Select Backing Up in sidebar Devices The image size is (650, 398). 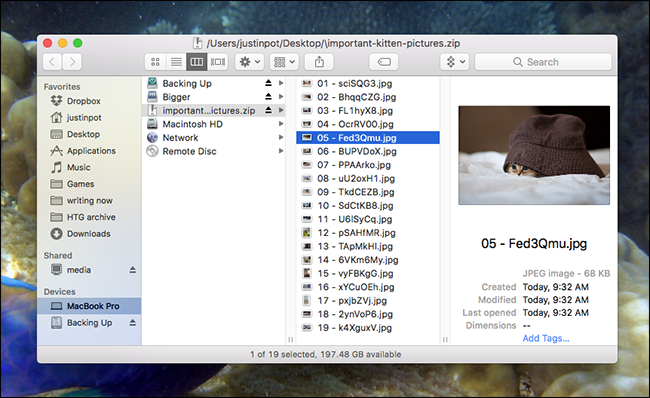81,323
